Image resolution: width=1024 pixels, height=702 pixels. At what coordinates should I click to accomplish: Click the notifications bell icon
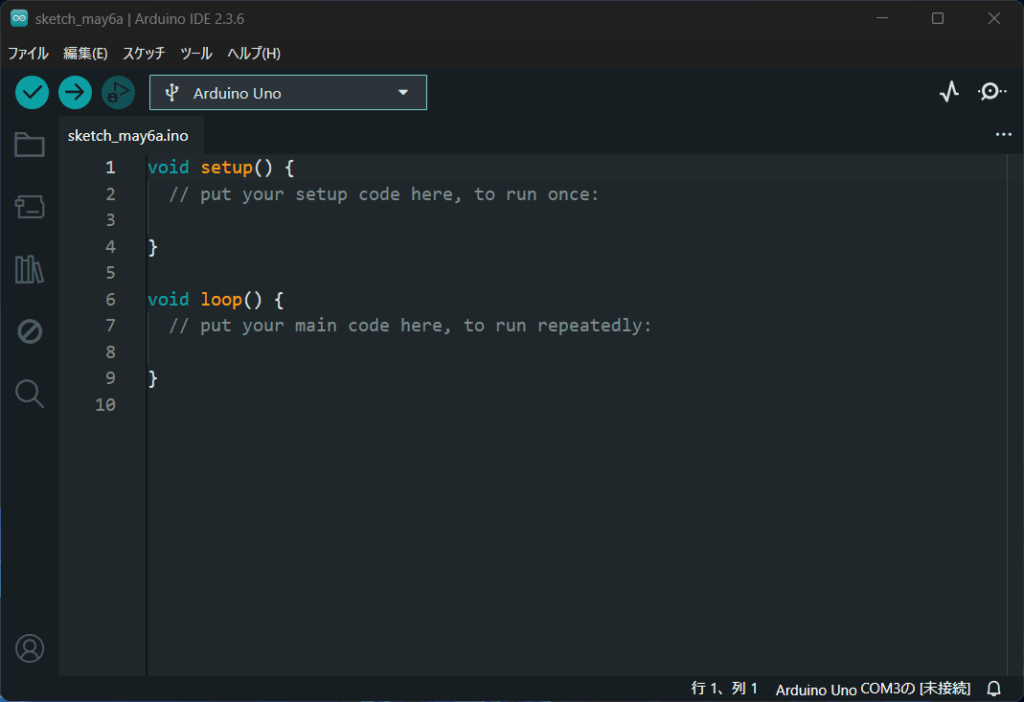tap(994, 688)
